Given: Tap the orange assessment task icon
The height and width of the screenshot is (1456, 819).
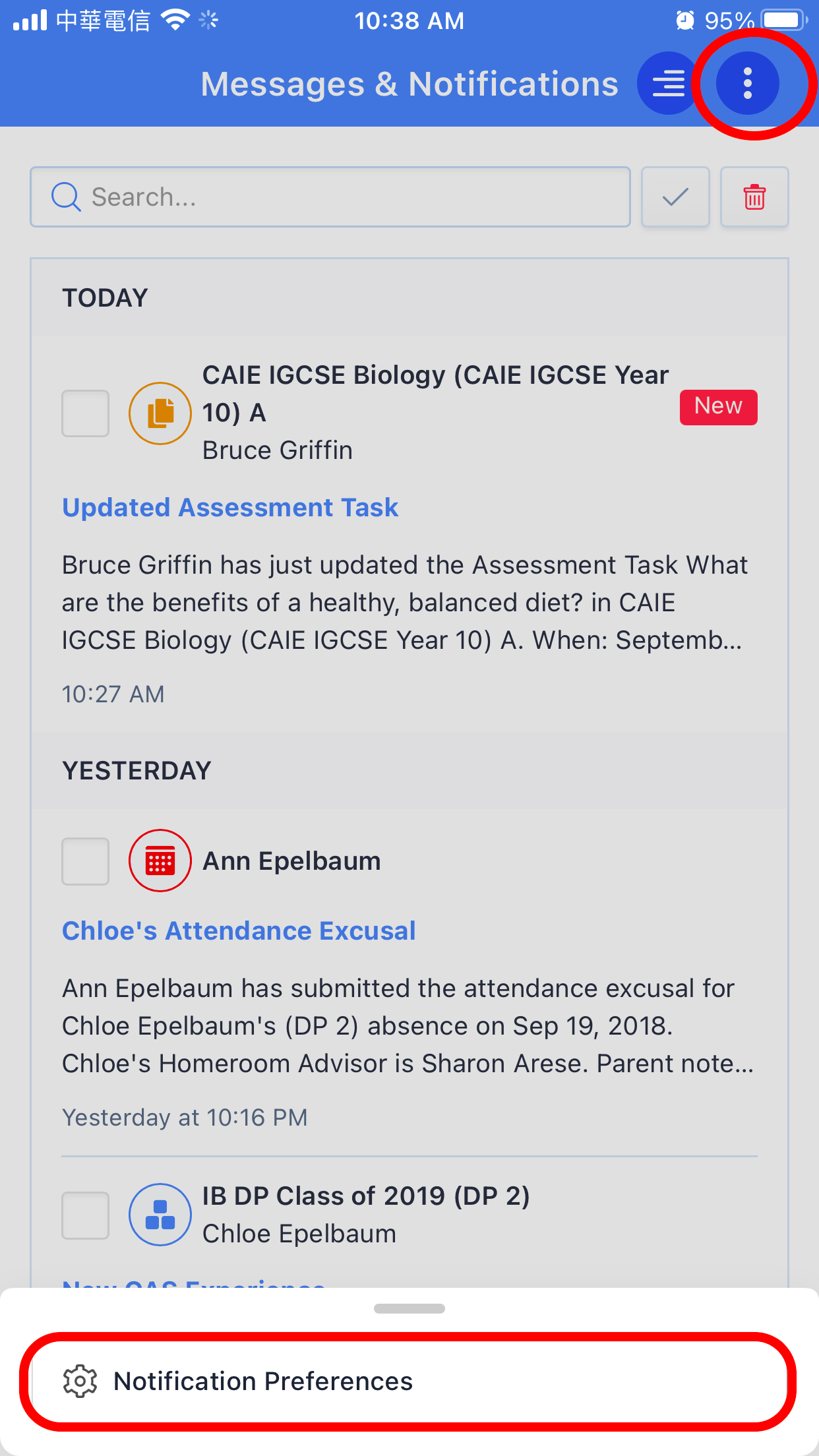Looking at the screenshot, I should 160,413.
